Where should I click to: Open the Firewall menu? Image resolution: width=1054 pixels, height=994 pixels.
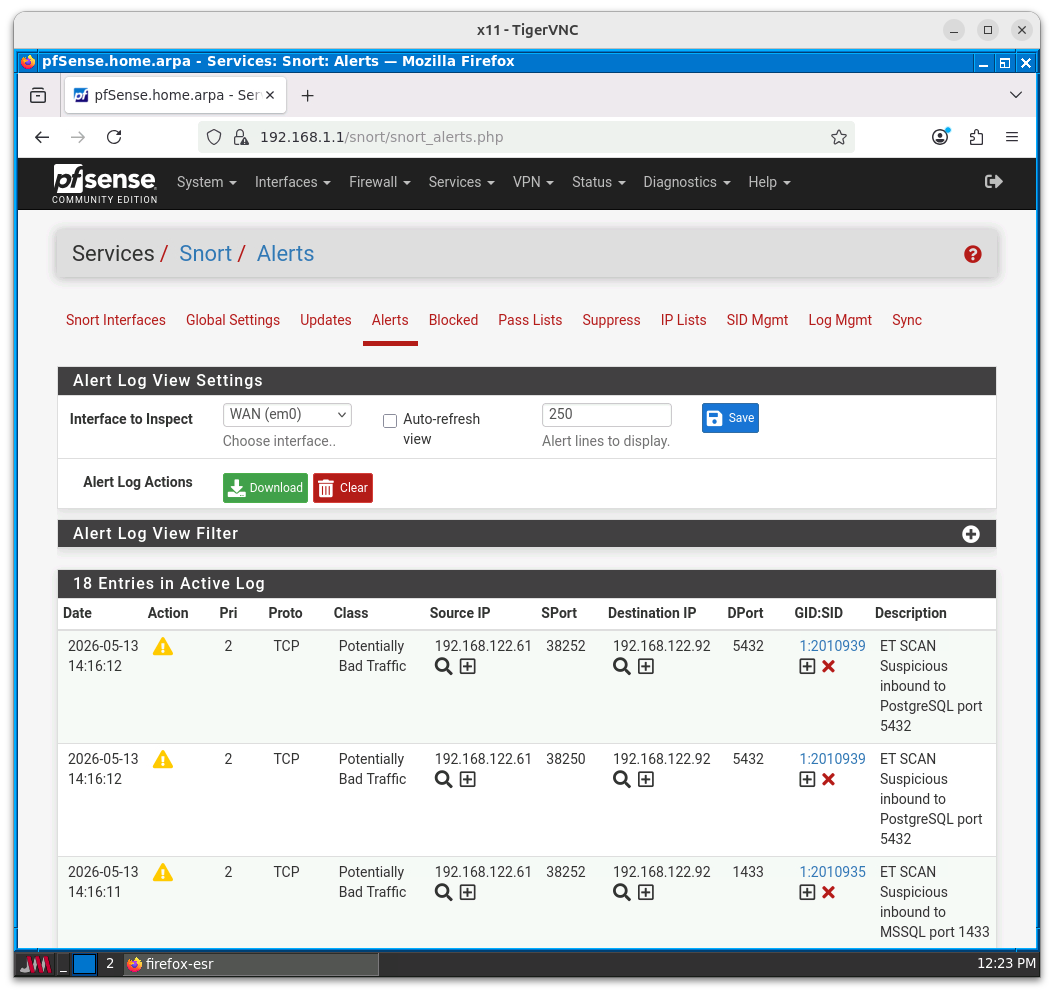click(380, 182)
